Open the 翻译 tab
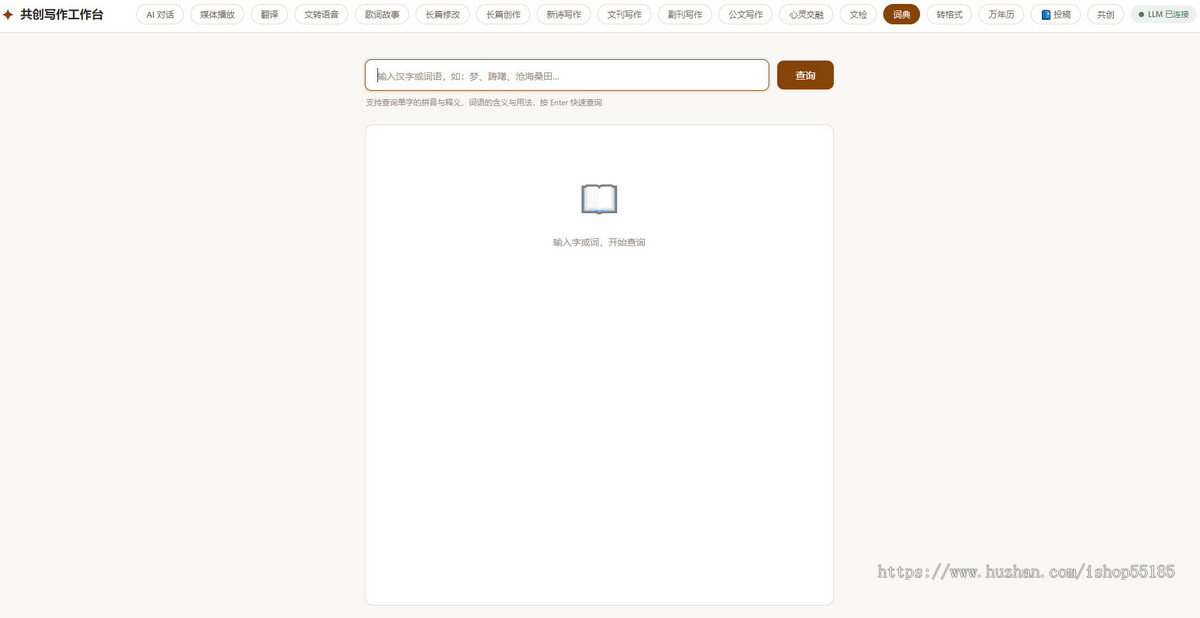This screenshot has width=1200, height=618. 270,15
